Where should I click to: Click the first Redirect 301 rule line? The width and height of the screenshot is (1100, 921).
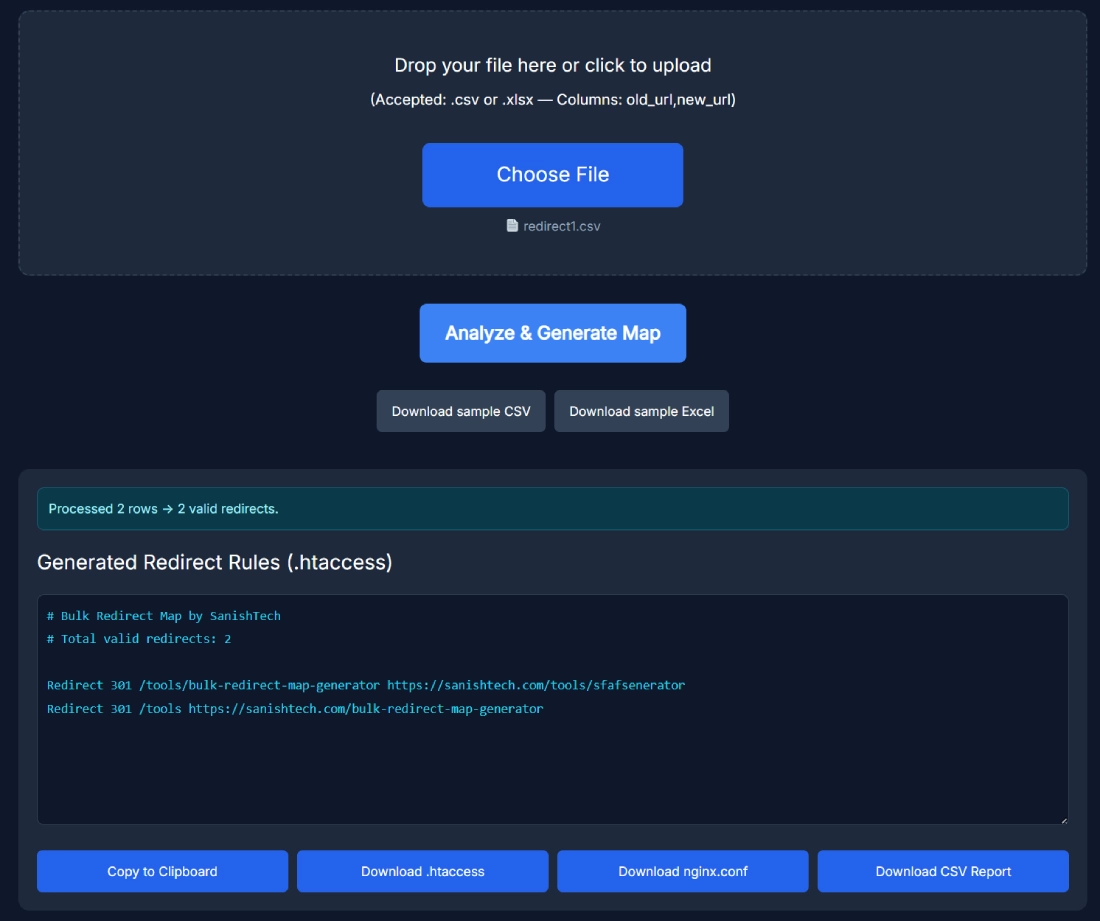(366, 685)
